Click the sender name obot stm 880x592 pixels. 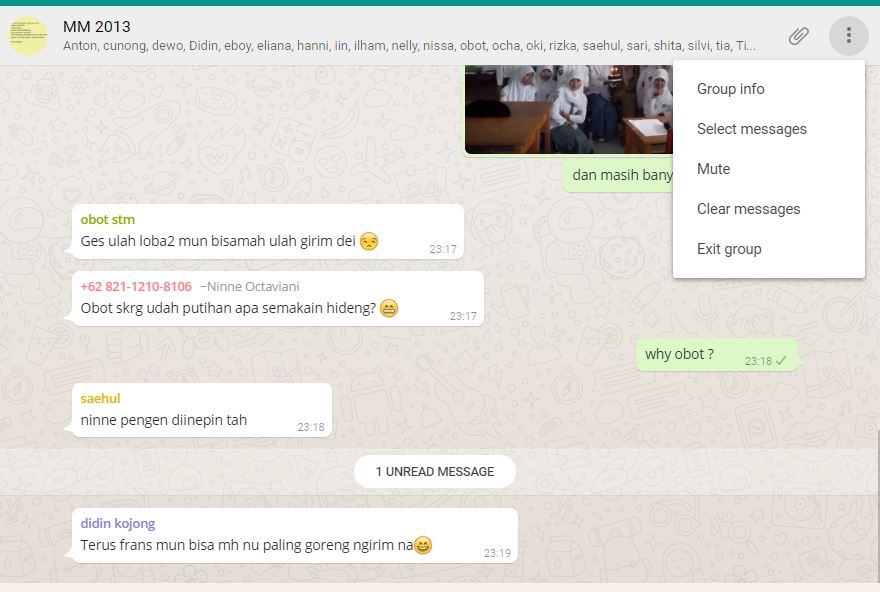[108, 219]
